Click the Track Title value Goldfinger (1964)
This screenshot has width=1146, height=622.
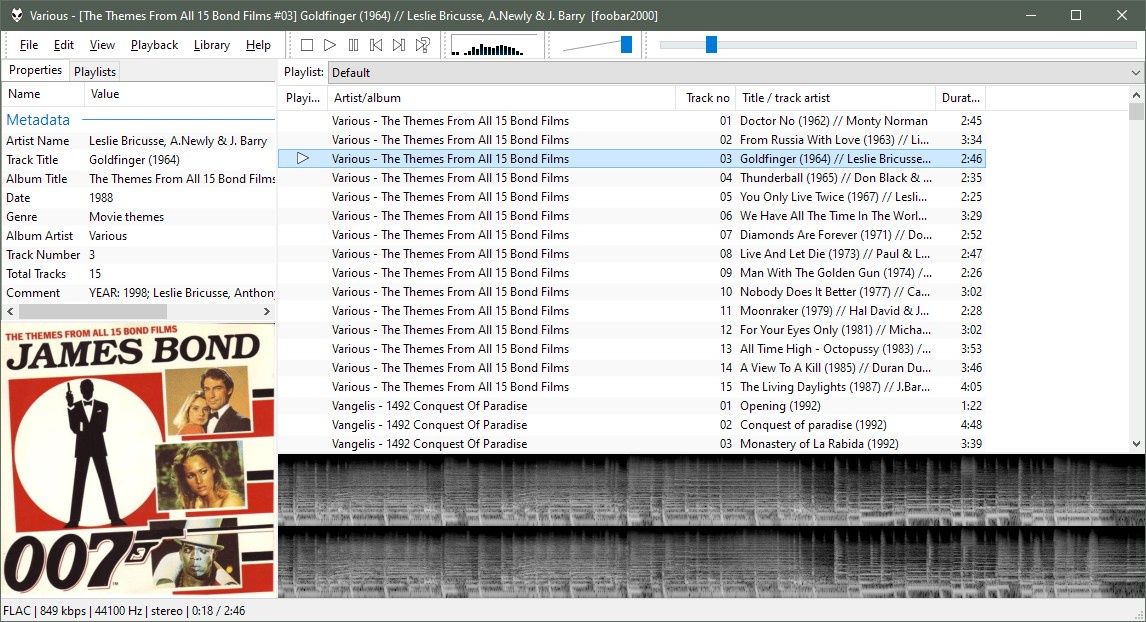(134, 160)
